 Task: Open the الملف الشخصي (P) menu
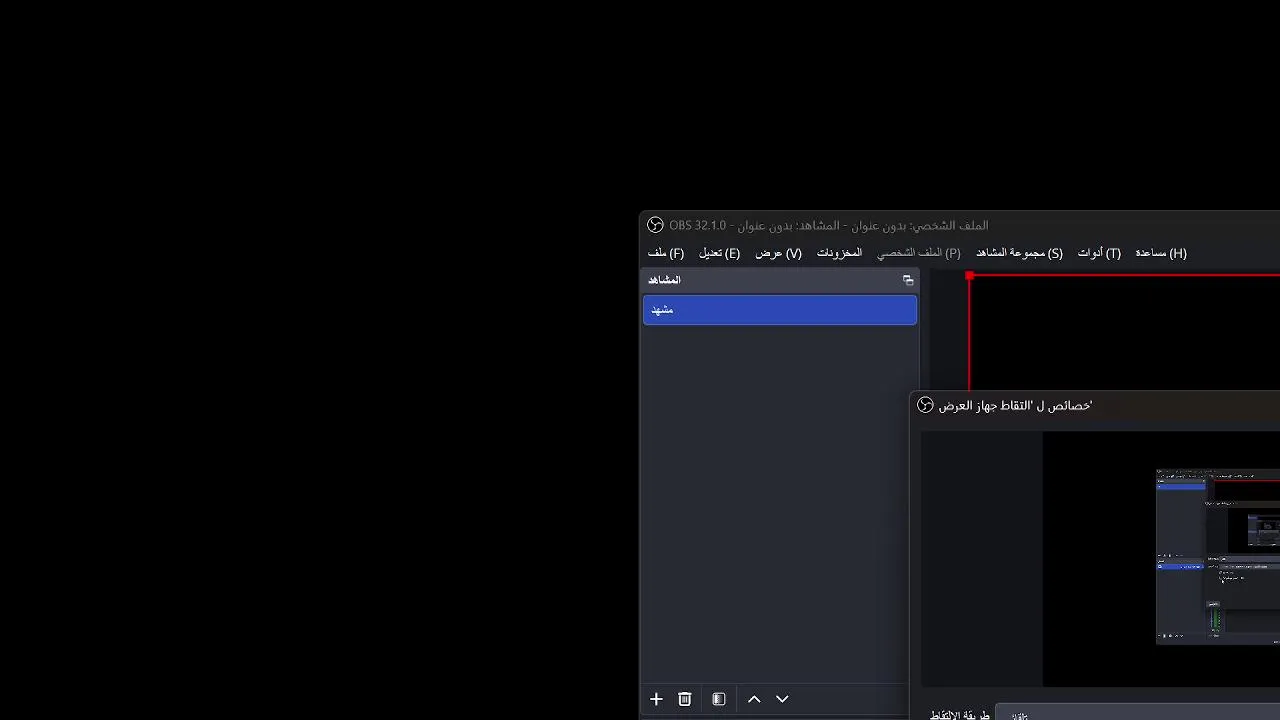coord(919,253)
